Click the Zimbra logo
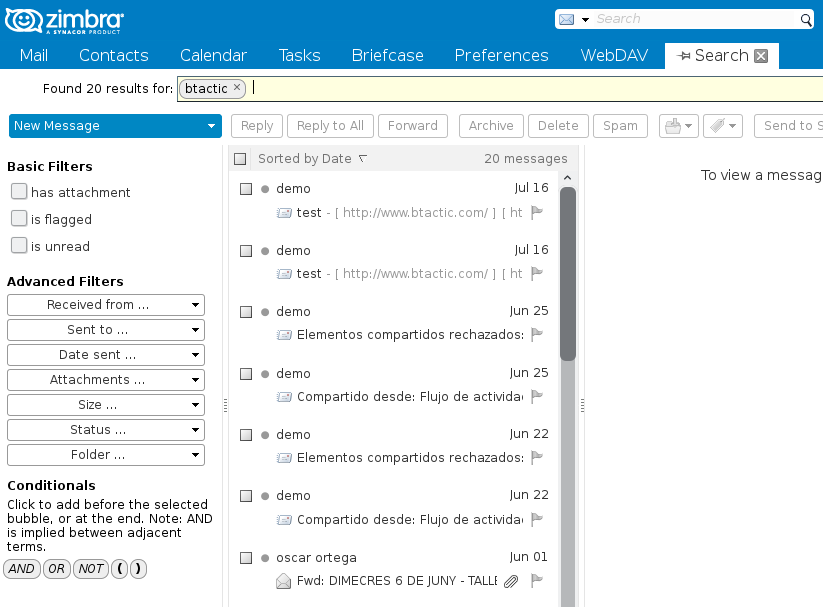The width and height of the screenshot is (823, 607). (64, 21)
